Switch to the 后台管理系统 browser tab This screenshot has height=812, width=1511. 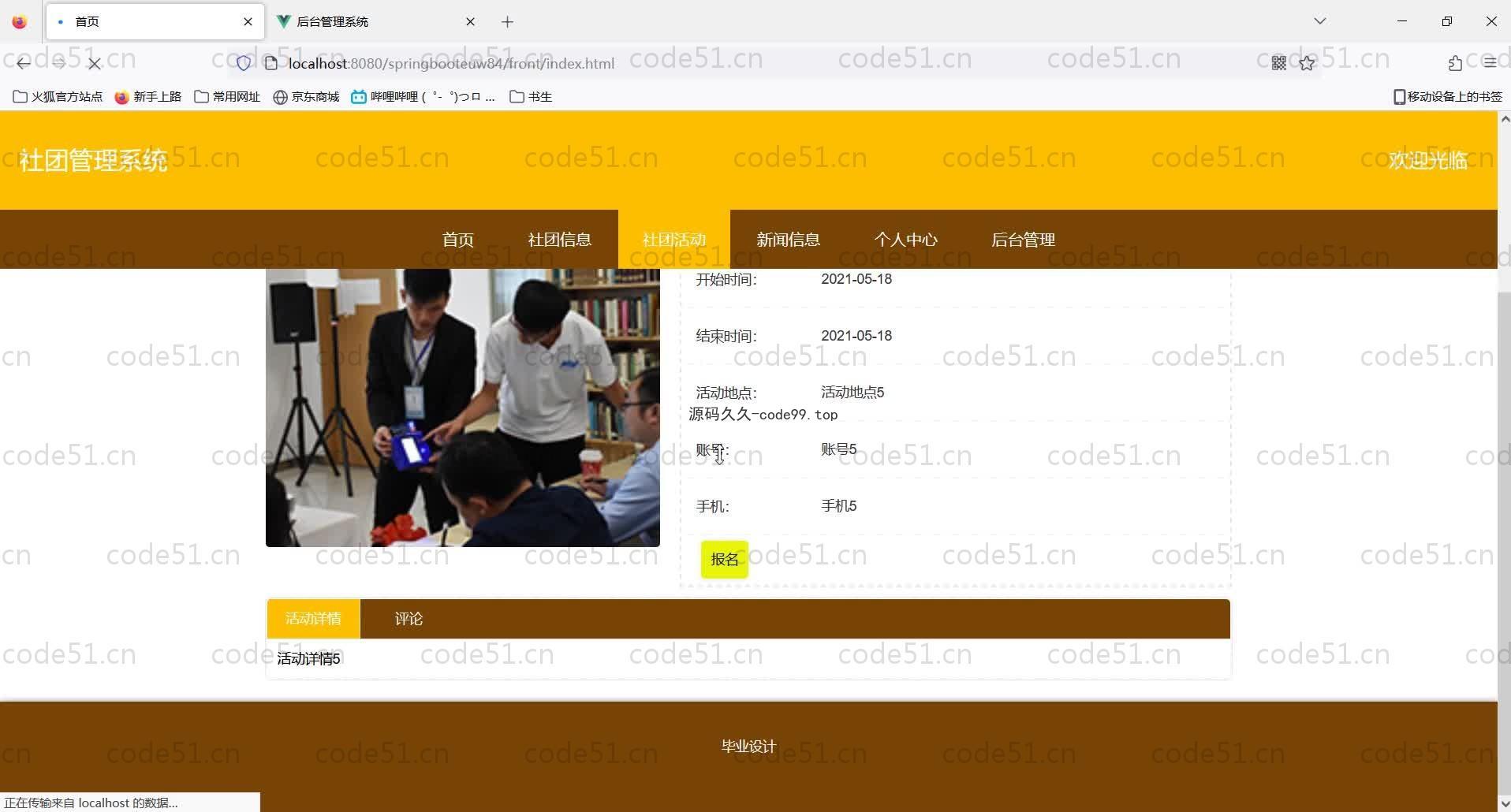[371, 22]
